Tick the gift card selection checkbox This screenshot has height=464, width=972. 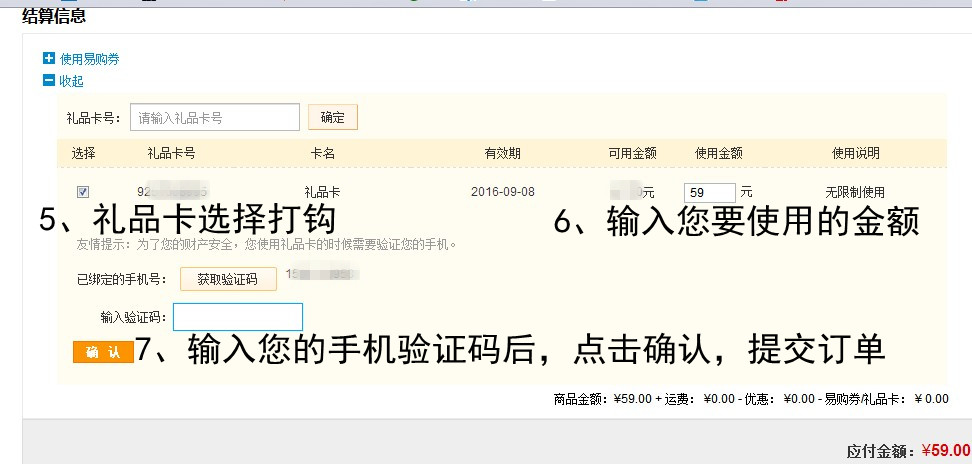click(83, 192)
